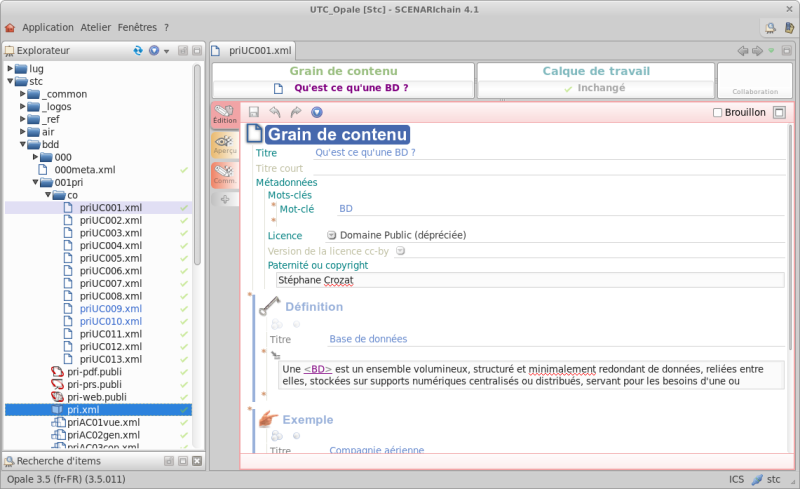Click the search-user icon at top right

tap(770, 28)
